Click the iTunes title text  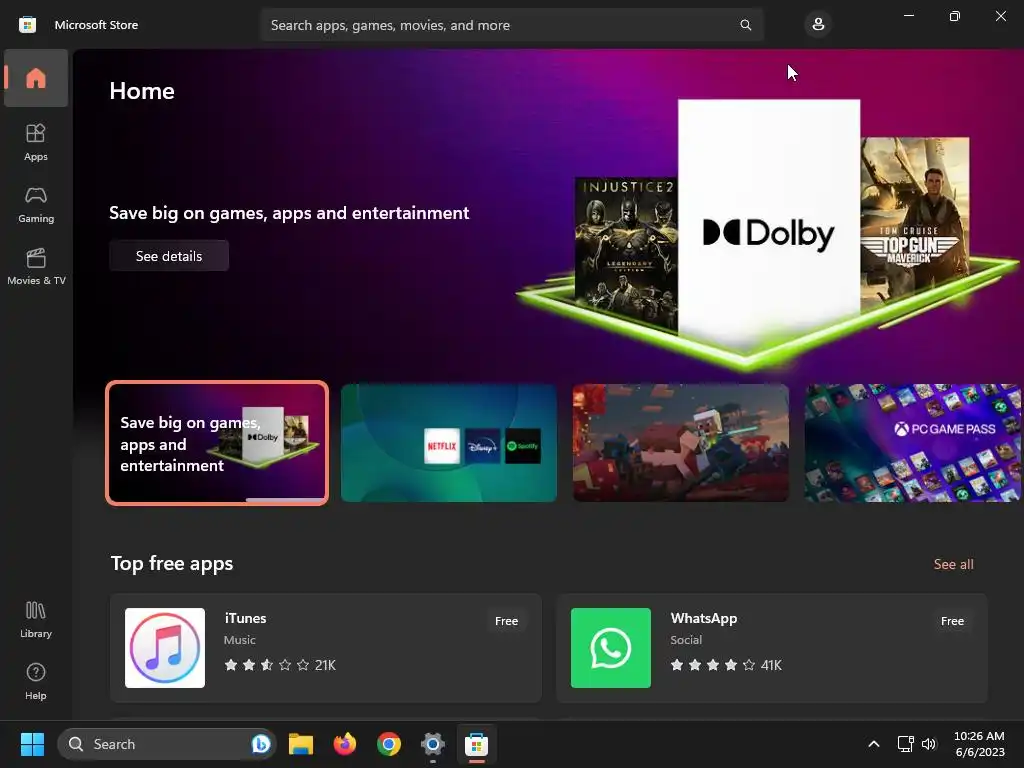point(246,618)
